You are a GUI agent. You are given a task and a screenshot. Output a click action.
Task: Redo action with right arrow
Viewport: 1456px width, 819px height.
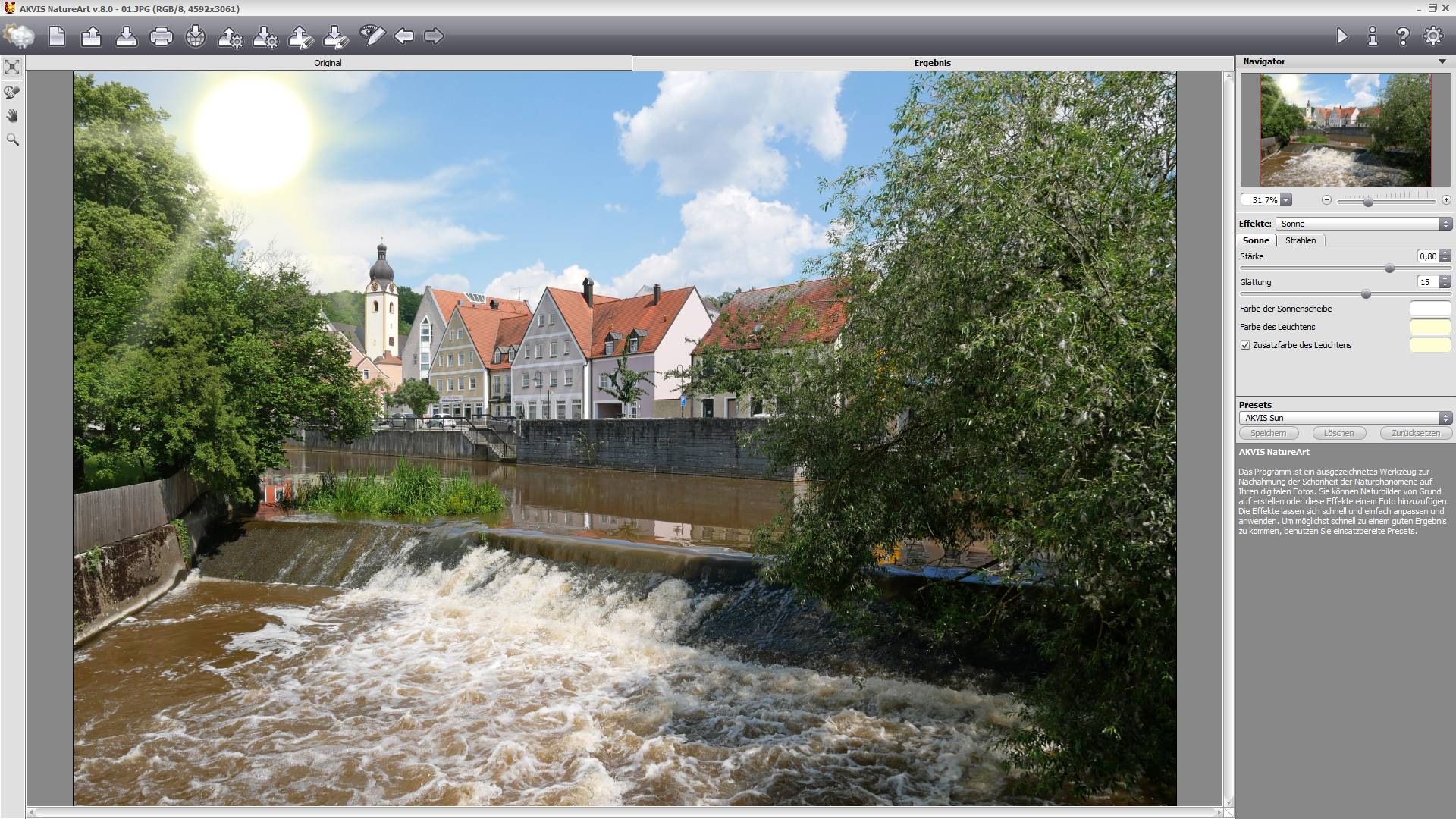434,36
